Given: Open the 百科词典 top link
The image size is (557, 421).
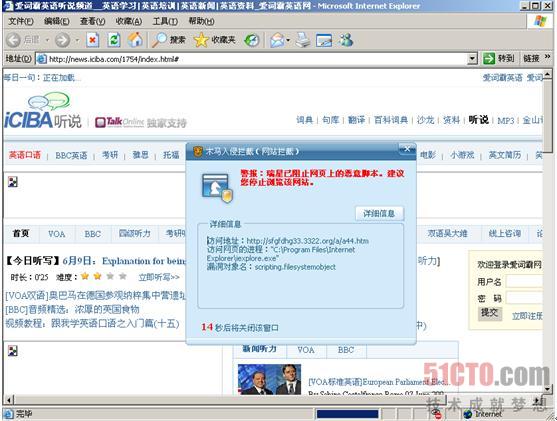Looking at the screenshot, I should [x=391, y=120].
